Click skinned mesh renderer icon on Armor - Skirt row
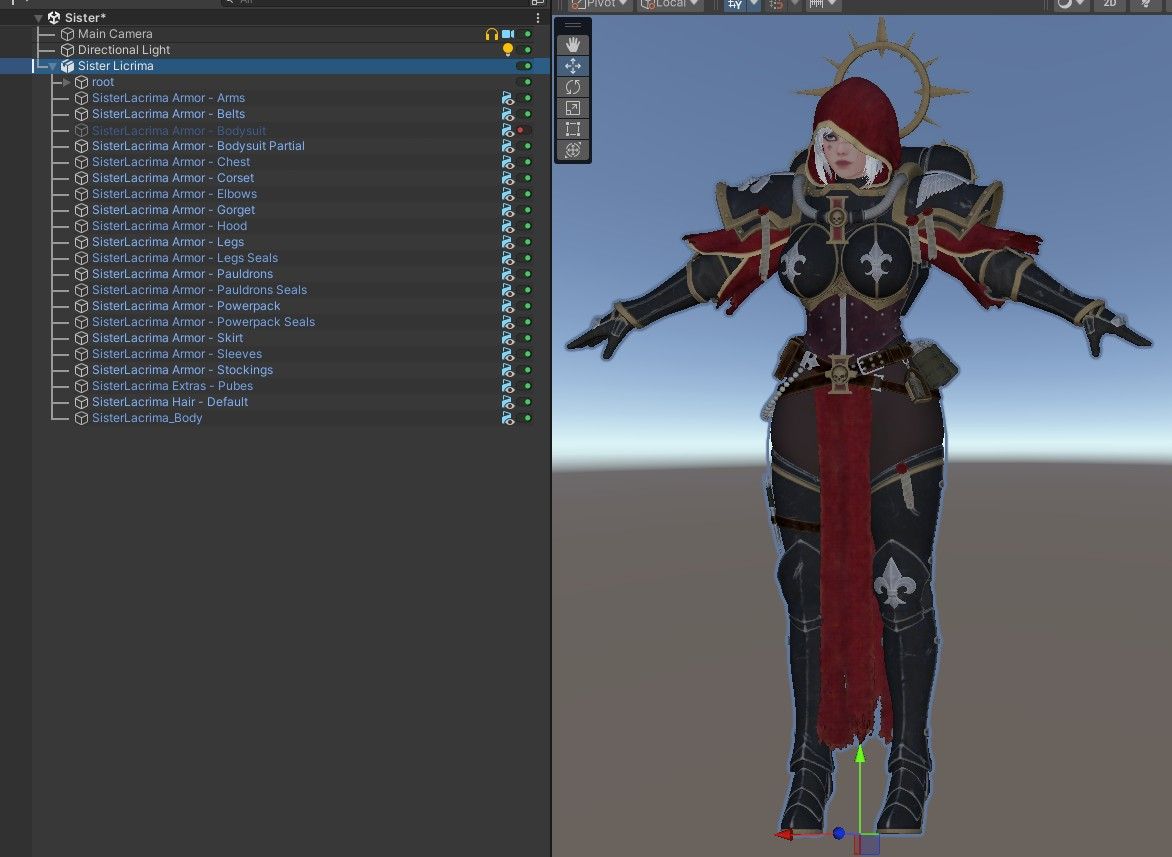Viewport: 1172px width, 857px height. coord(508,338)
